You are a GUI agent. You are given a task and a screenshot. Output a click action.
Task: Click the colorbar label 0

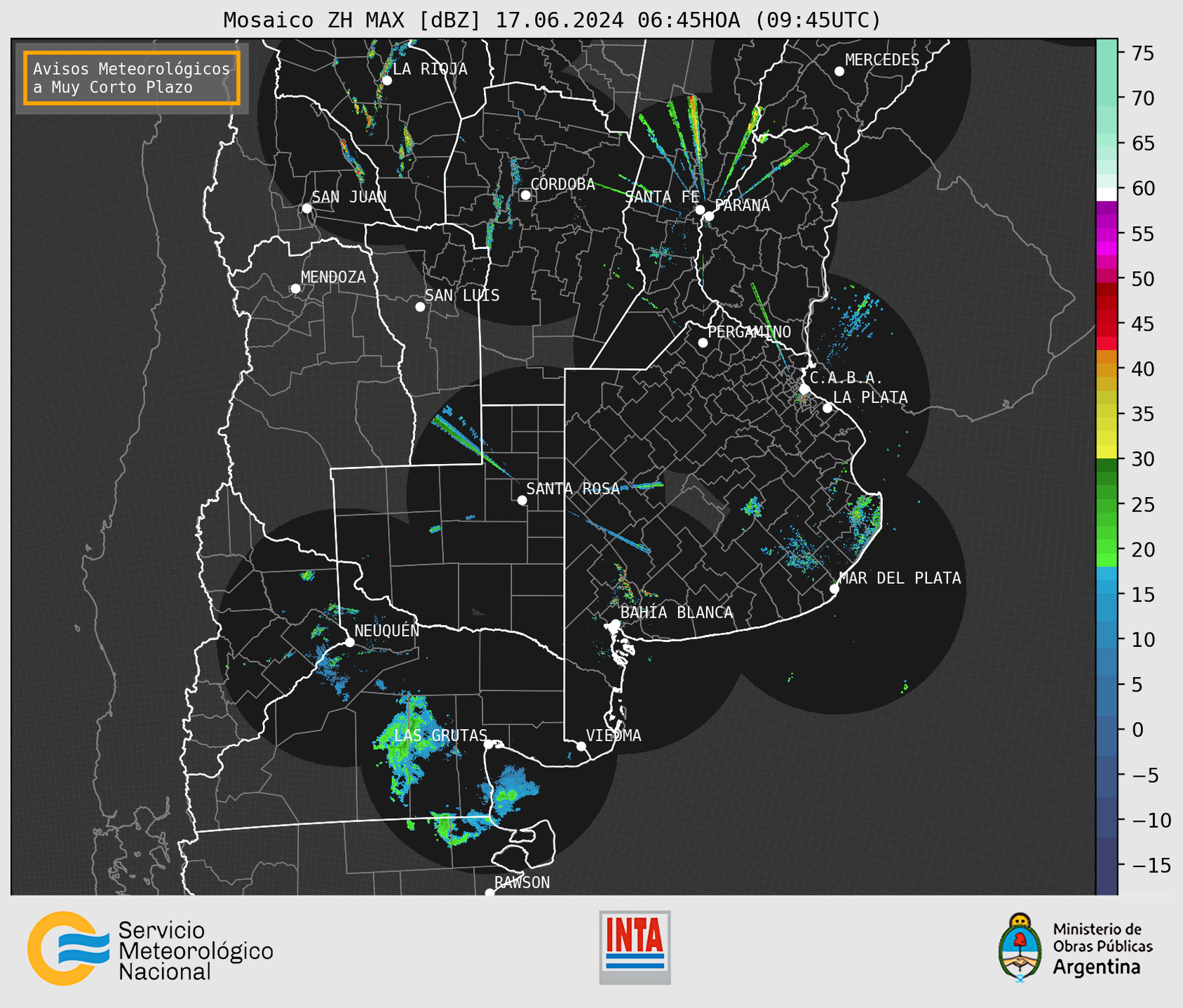click(x=1137, y=730)
